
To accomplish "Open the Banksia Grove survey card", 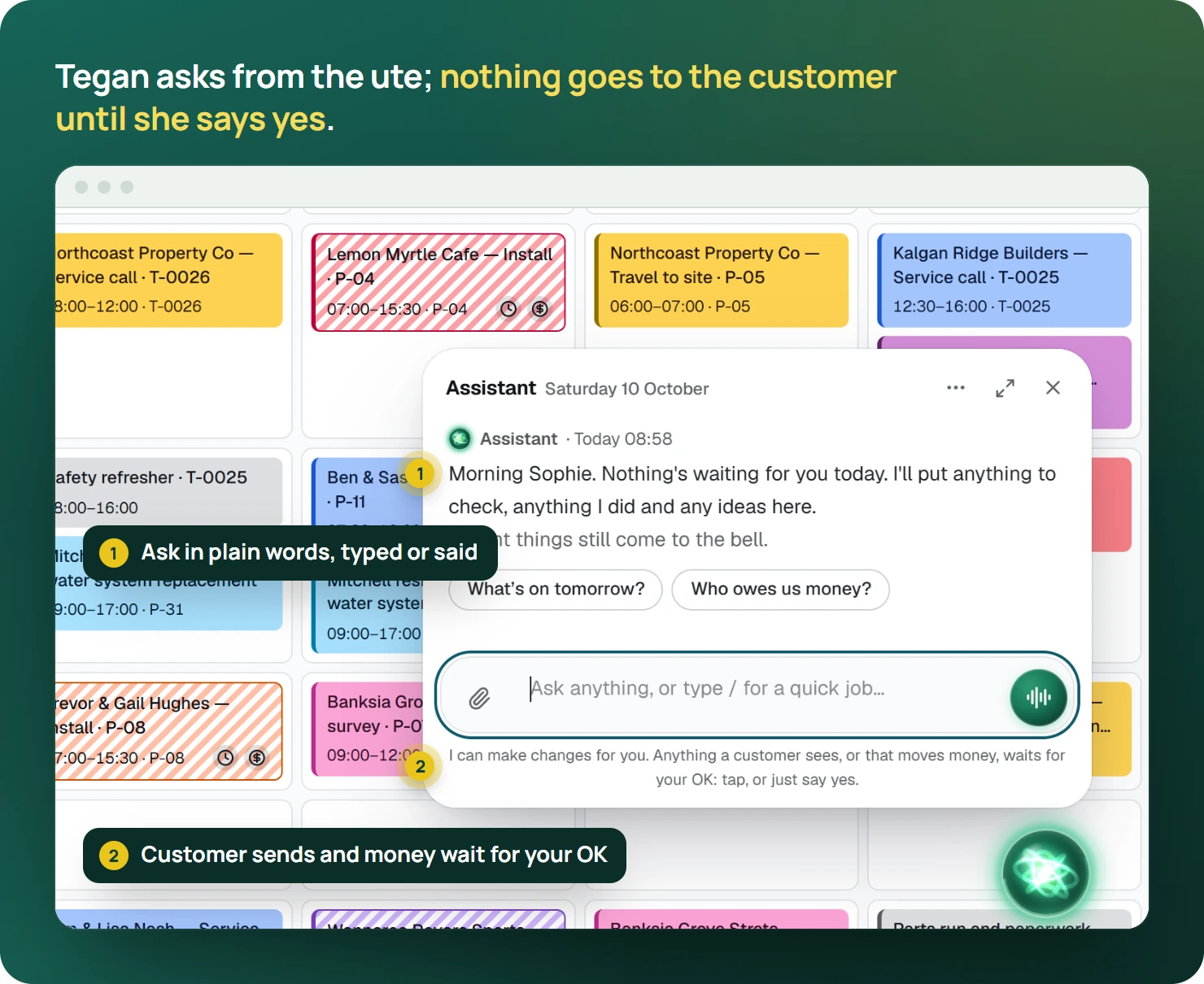I will [x=368, y=729].
